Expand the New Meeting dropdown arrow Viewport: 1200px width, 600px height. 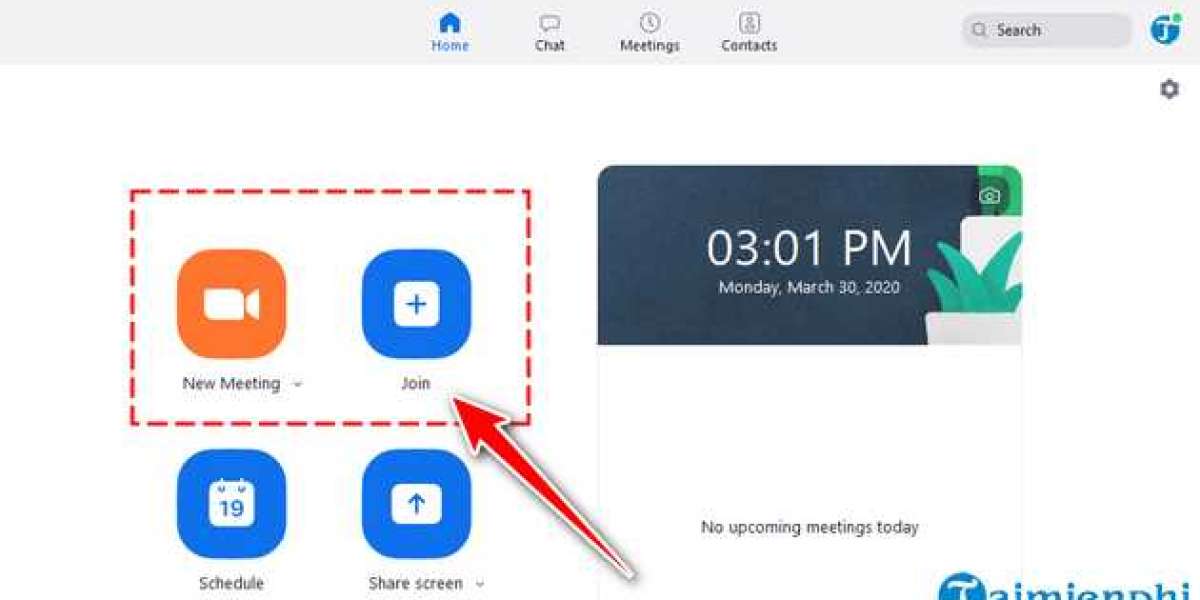coord(297,384)
